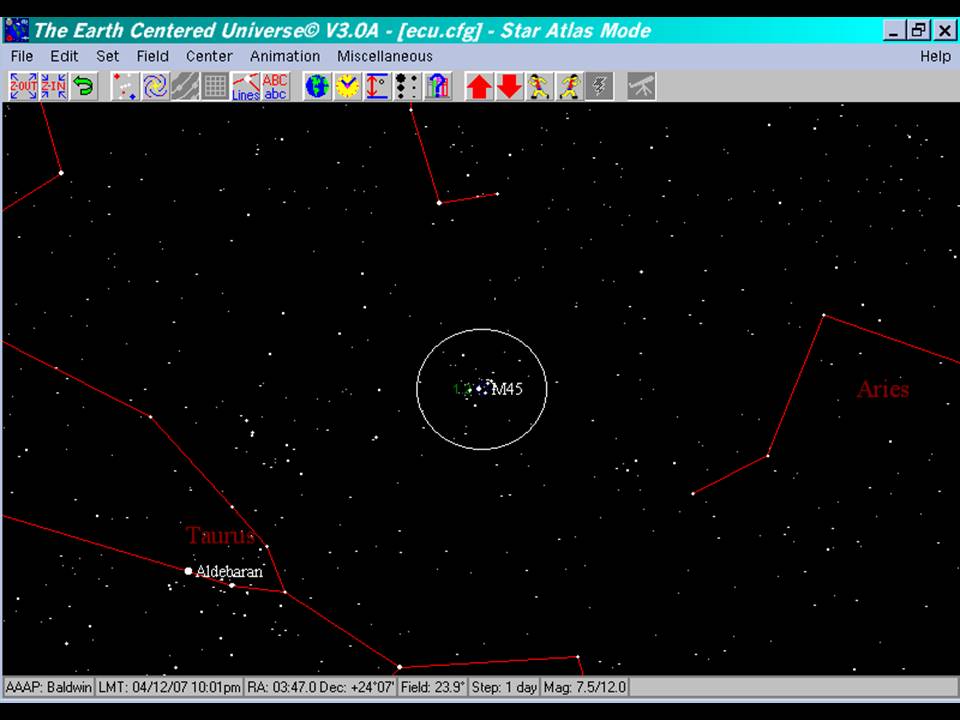960x720 pixels.
Task: Open the Animation menu
Action: [x=285, y=56]
